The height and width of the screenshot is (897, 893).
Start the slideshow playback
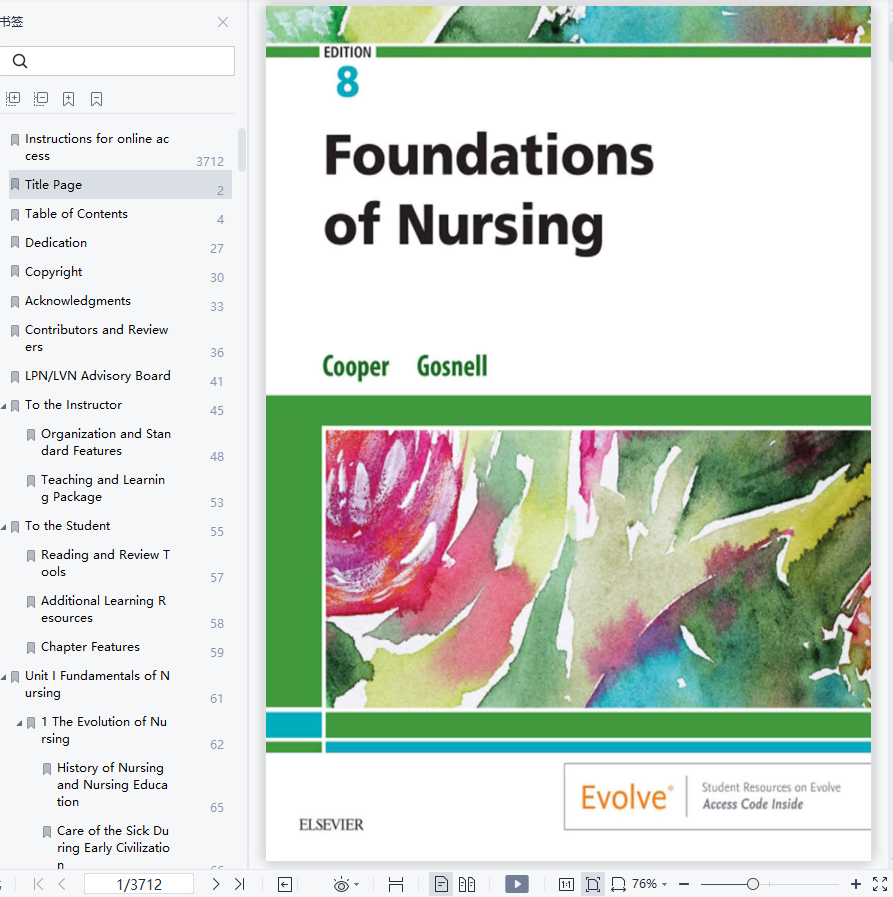click(517, 884)
